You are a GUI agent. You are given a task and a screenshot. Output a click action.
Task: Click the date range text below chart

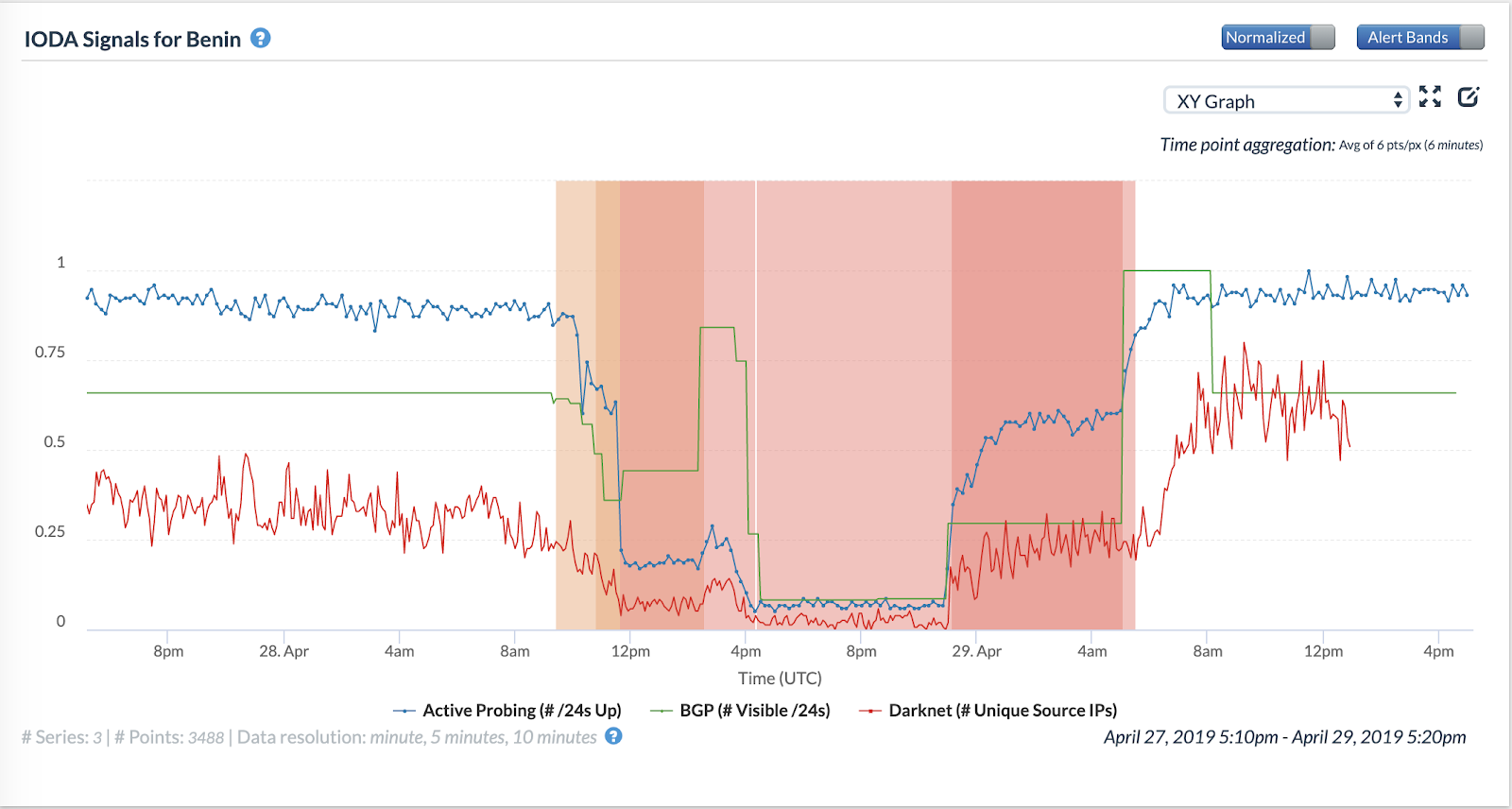[x=1284, y=737]
